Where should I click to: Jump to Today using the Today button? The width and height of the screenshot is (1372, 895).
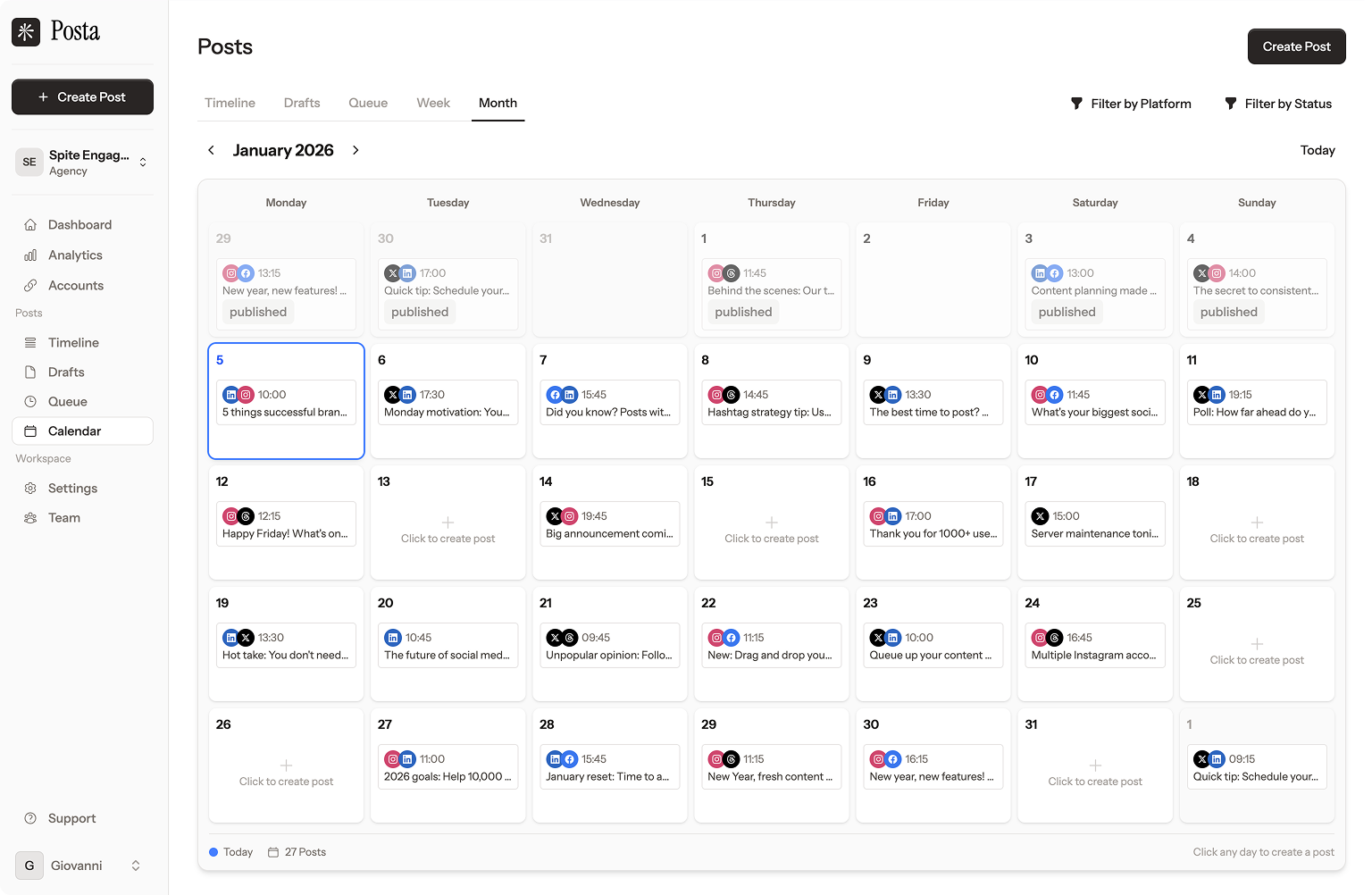(1318, 150)
